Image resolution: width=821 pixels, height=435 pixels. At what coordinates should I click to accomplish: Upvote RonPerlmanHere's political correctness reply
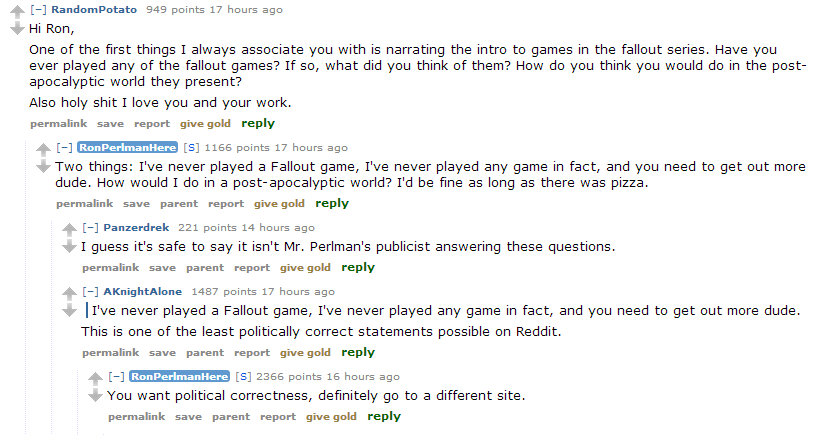(94, 378)
